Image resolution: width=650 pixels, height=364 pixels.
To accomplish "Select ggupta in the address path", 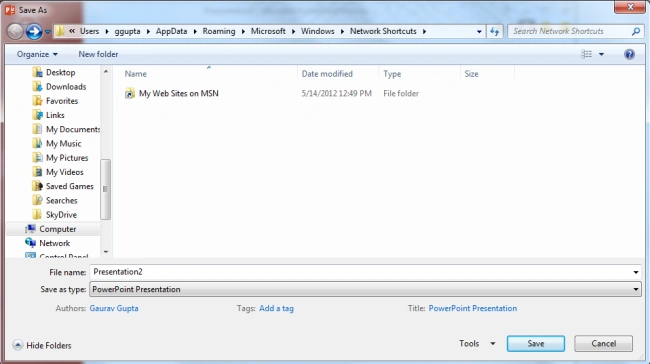I will coord(127,32).
